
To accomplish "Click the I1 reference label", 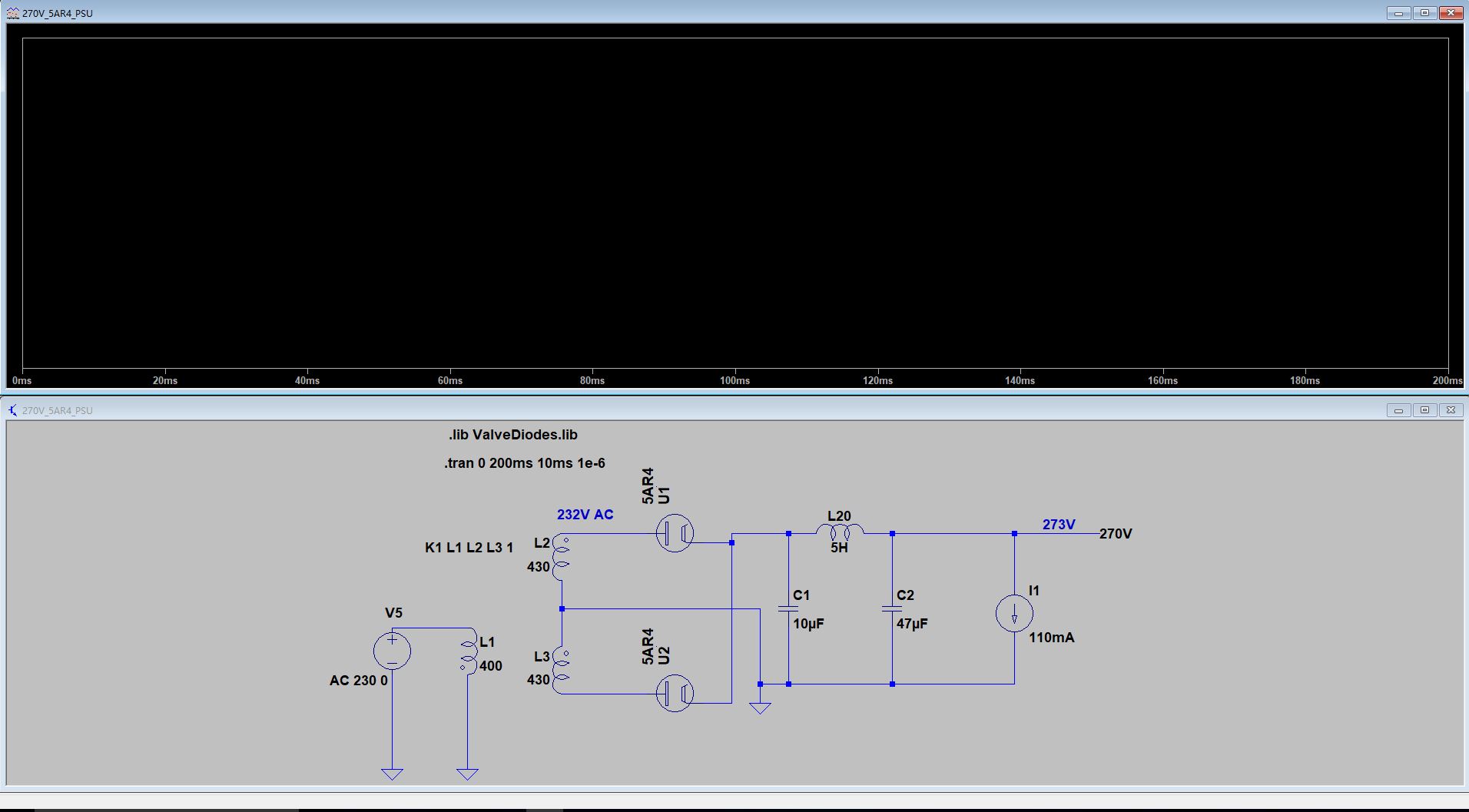I will click(1034, 591).
